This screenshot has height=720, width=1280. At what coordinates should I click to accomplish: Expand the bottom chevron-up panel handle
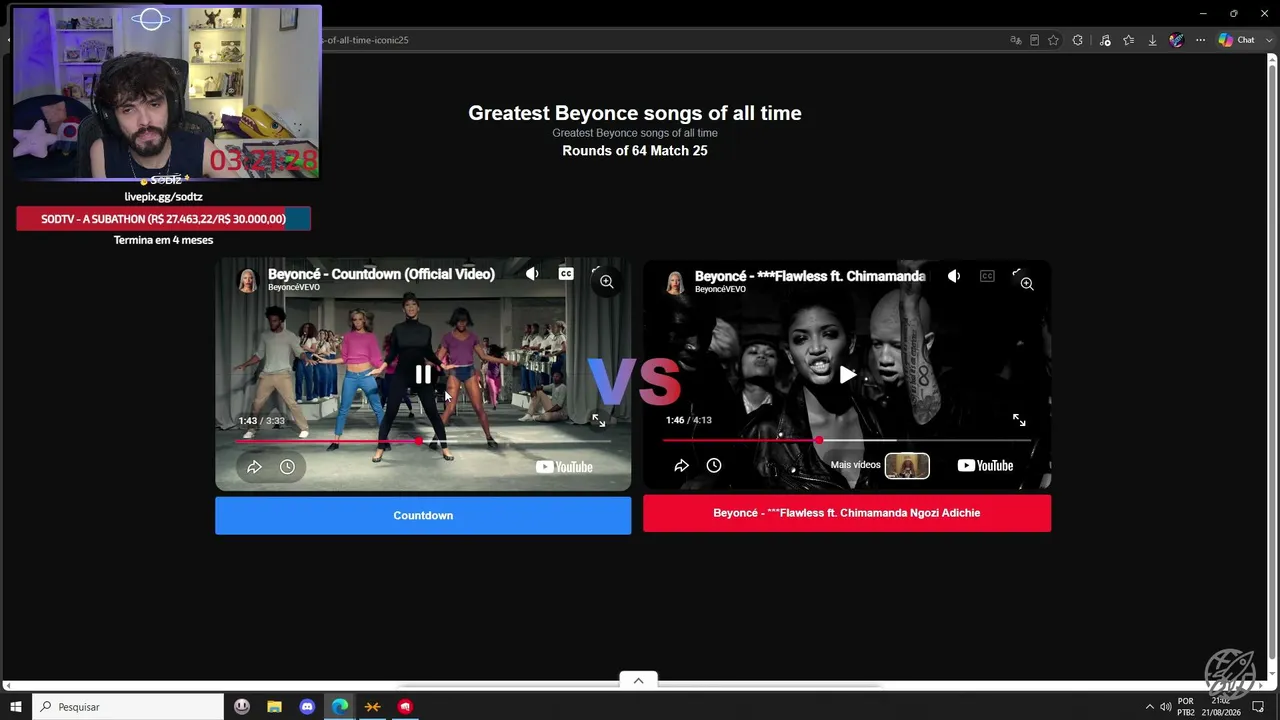tap(638, 680)
